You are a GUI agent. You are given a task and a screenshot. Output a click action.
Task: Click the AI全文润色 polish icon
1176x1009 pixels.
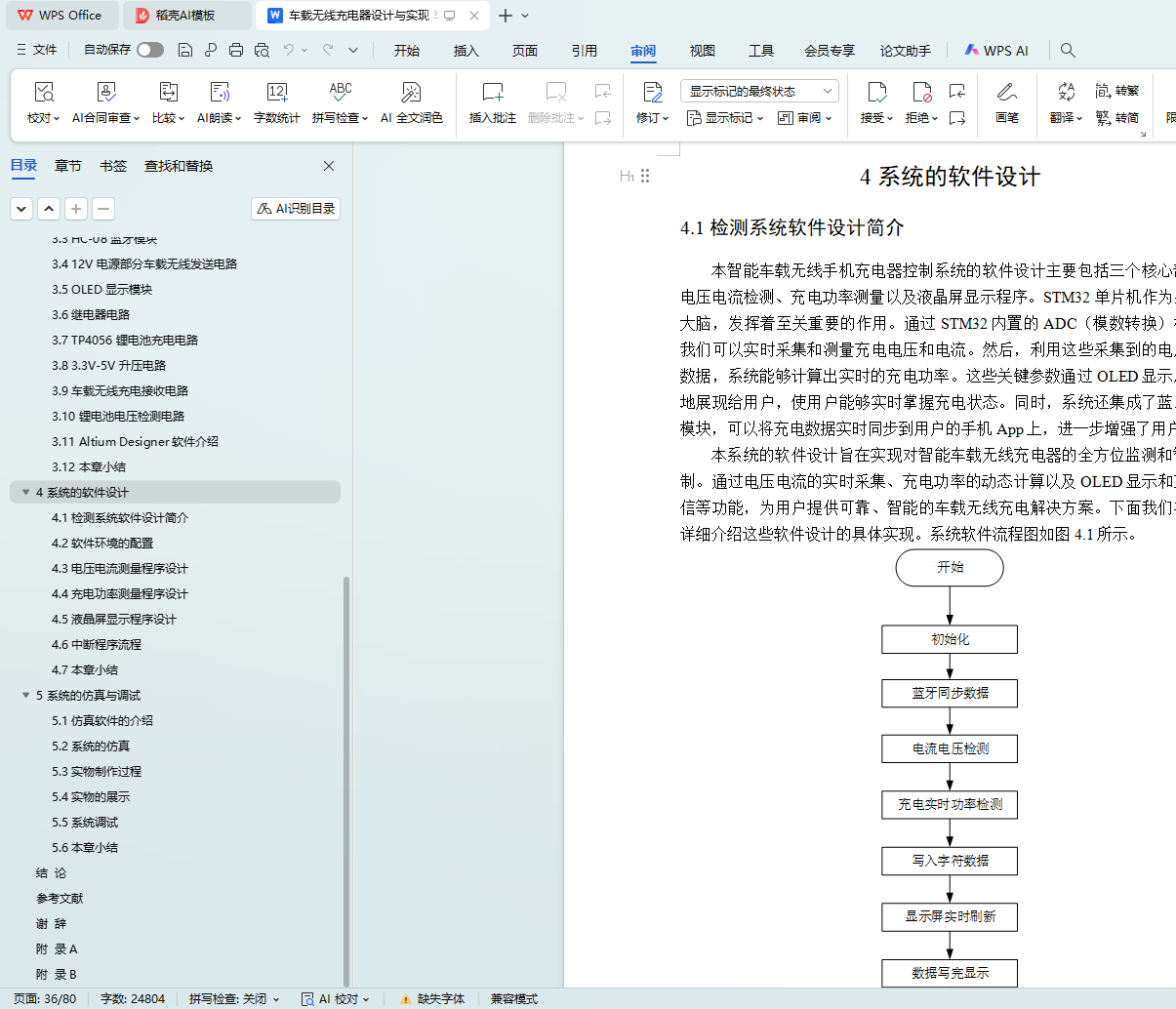[x=411, y=94]
